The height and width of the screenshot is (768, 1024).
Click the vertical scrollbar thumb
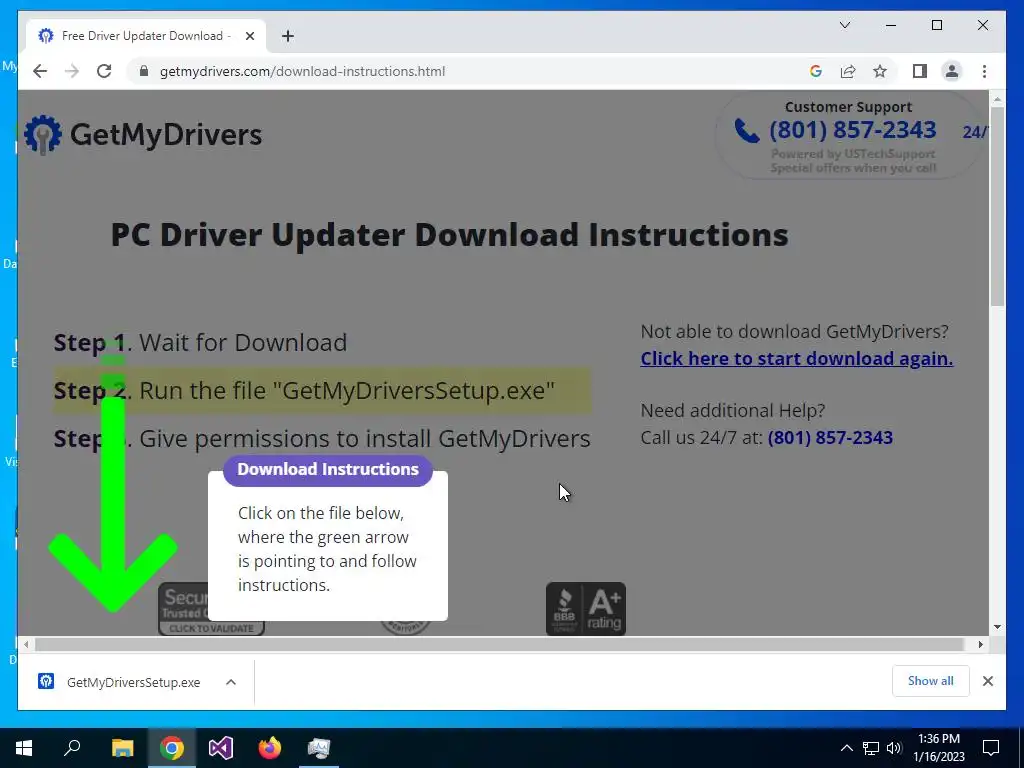(x=997, y=206)
